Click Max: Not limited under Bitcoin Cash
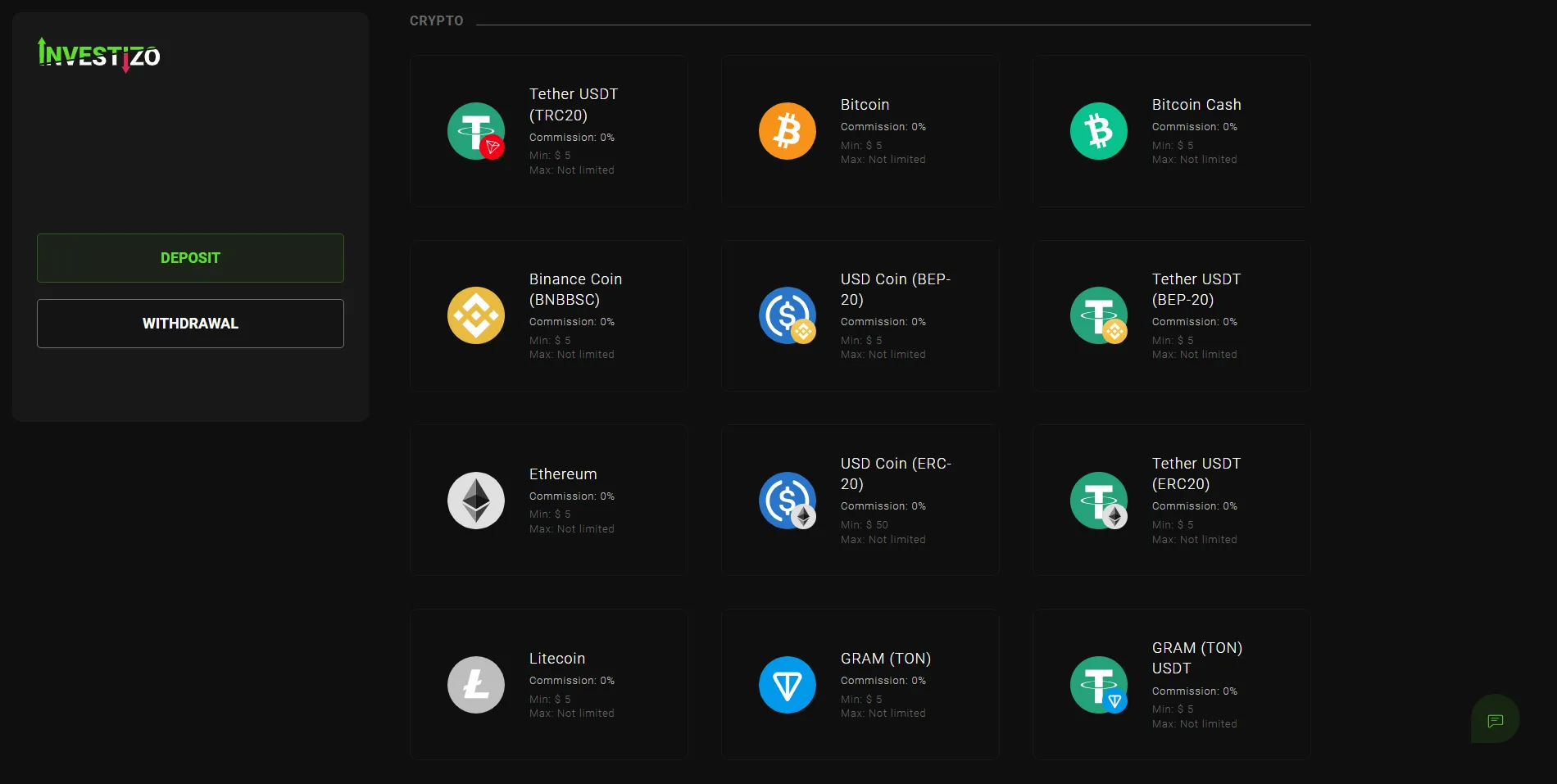The image size is (1557, 784). coord(1195,160)
